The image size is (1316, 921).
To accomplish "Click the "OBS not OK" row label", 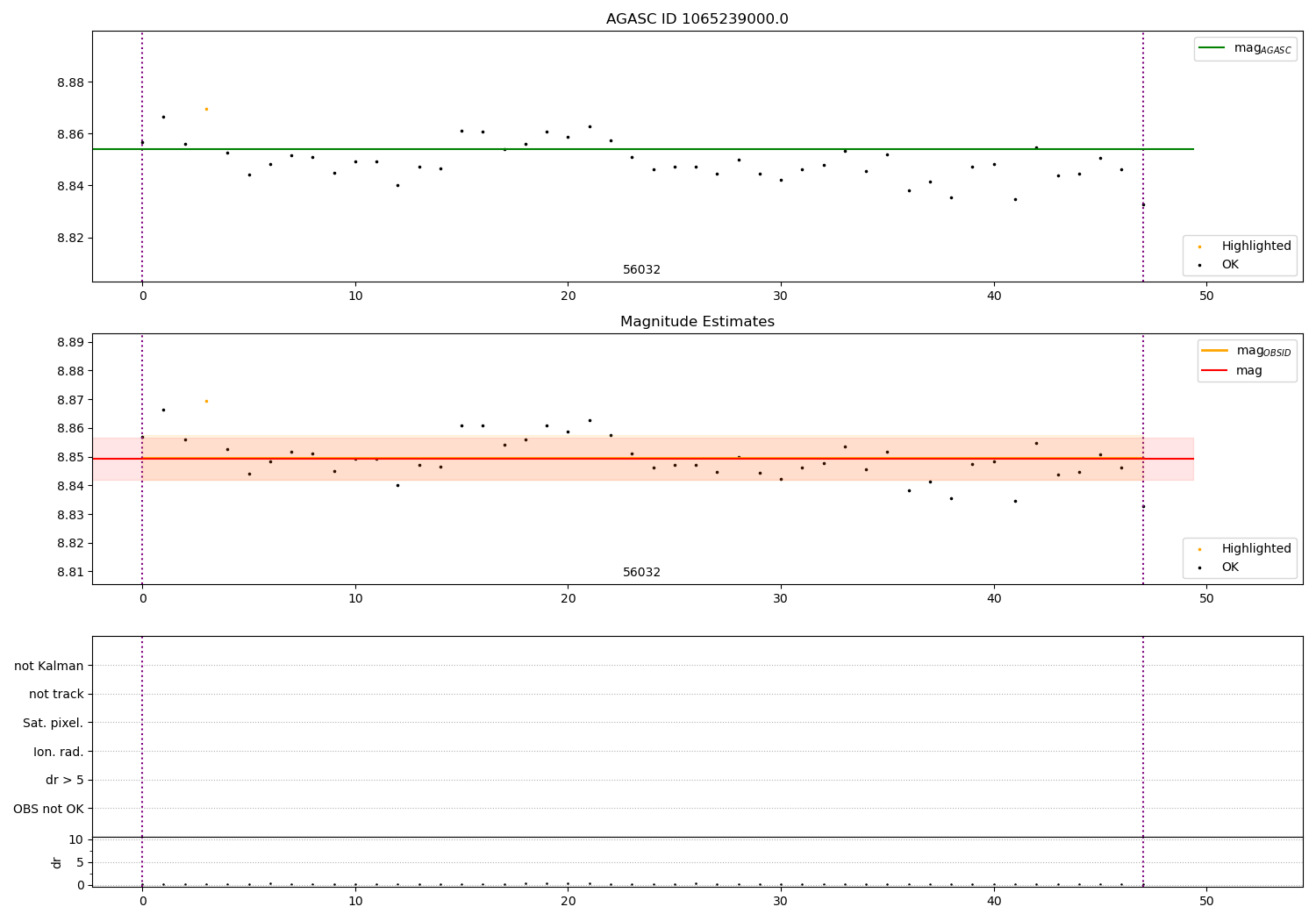I will [x=48, y=809].
